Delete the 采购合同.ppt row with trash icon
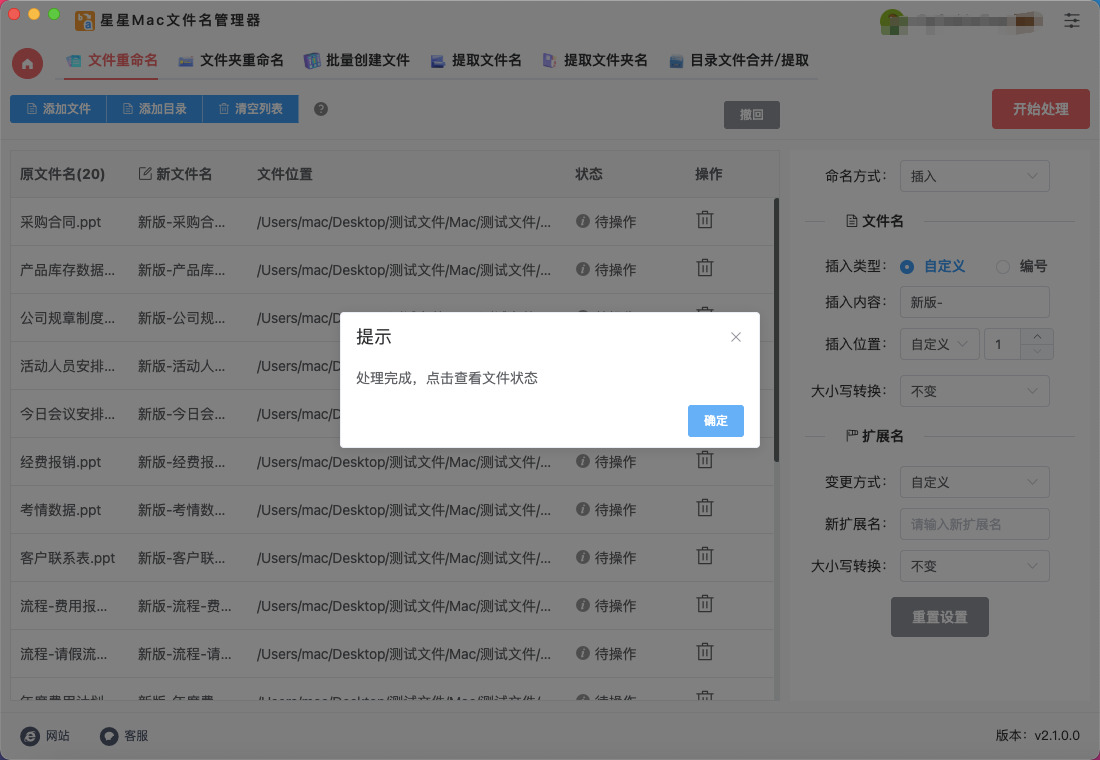1100x760 pixels. tap(705, 220)
